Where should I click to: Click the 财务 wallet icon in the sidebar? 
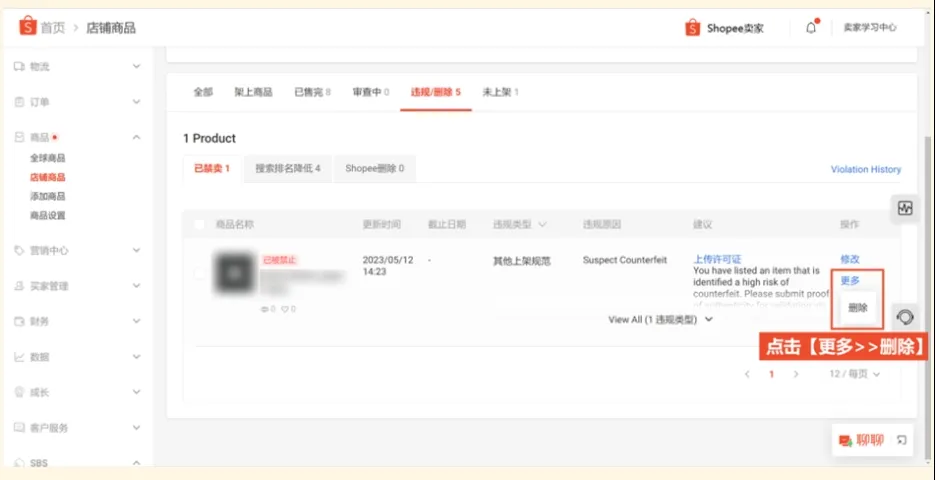click(20, 321)
